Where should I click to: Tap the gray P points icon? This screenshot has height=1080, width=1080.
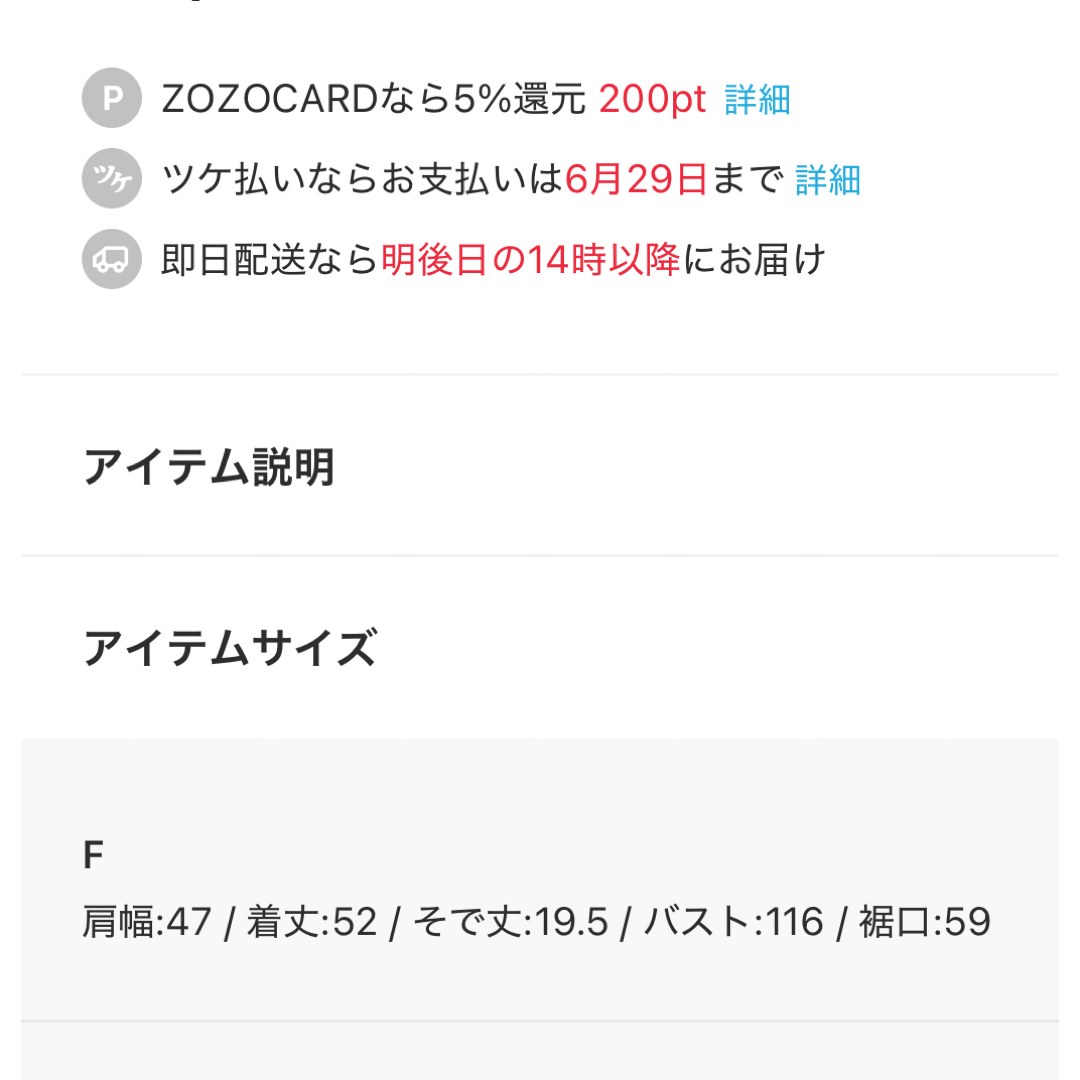(x=112, y=98)
